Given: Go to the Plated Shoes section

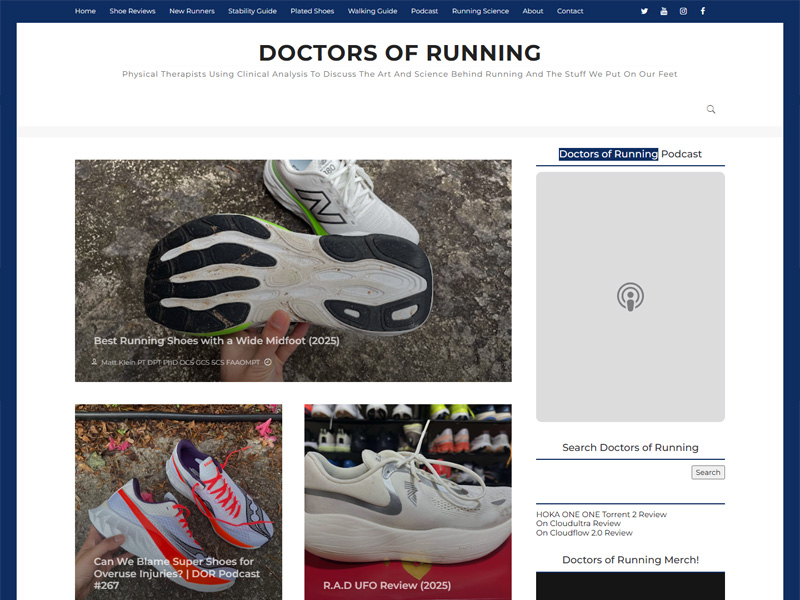Looking at the screenshot, I should coord(313,11).
